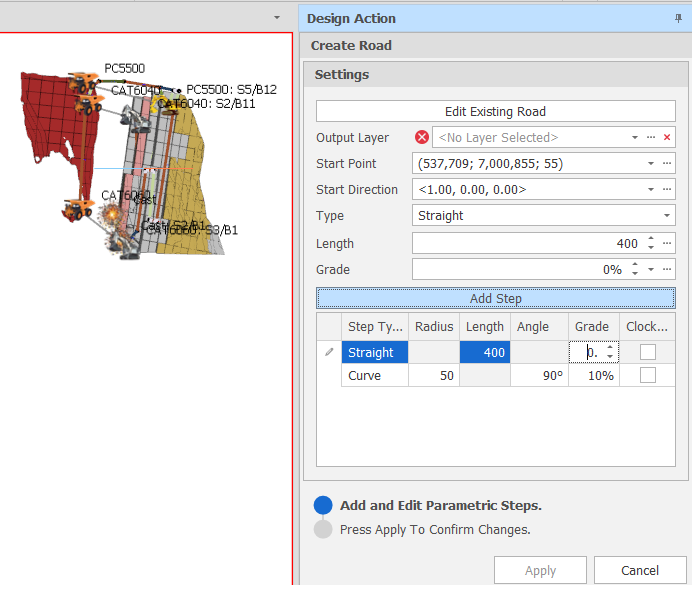Click the Step Type column header
Image resolution: width=692 pixels, height=590 pixels.
pos(375,327)
